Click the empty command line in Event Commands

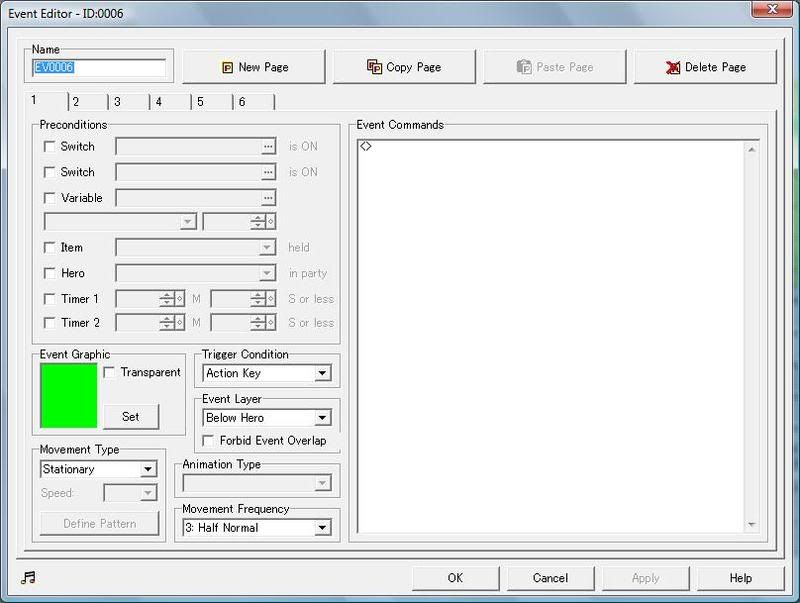pyautogui.click(x=551, y=146)
